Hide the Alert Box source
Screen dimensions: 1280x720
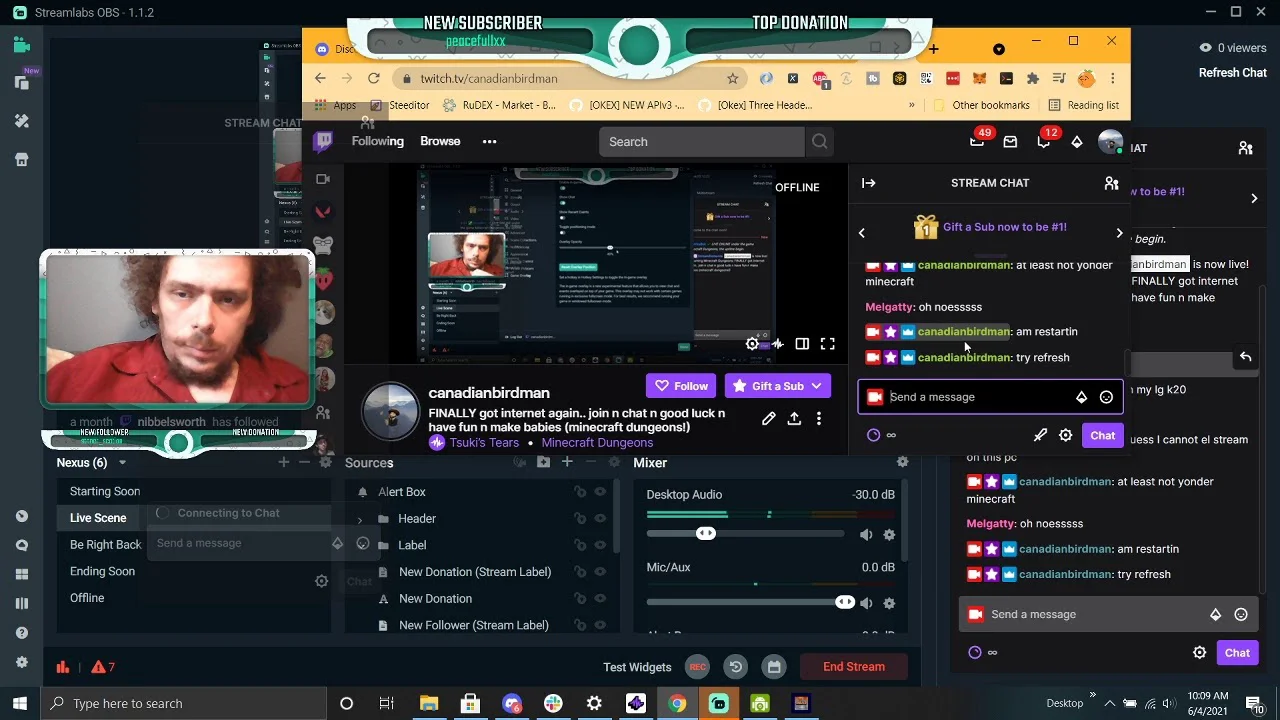600,492
